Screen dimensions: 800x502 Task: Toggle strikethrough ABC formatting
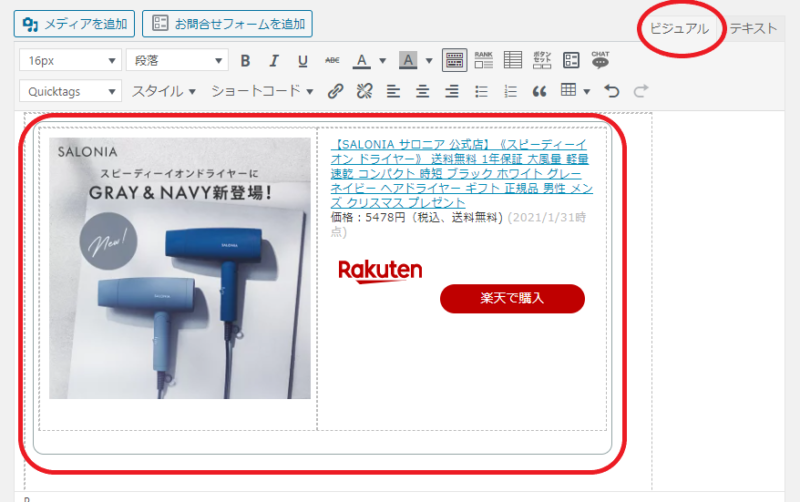[x=332, y=61]
